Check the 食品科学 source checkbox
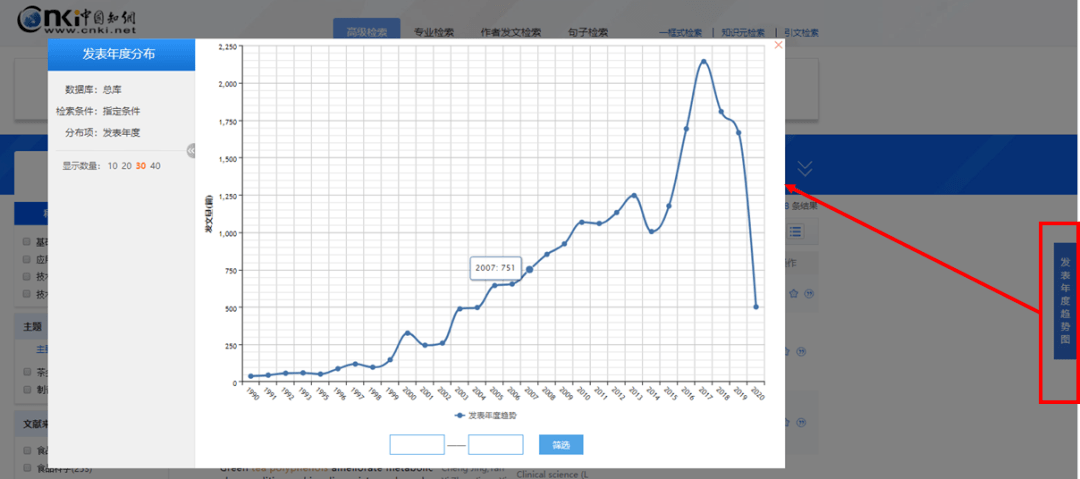The height and width of the screenshot is (479, 1080). coord(27,467)
